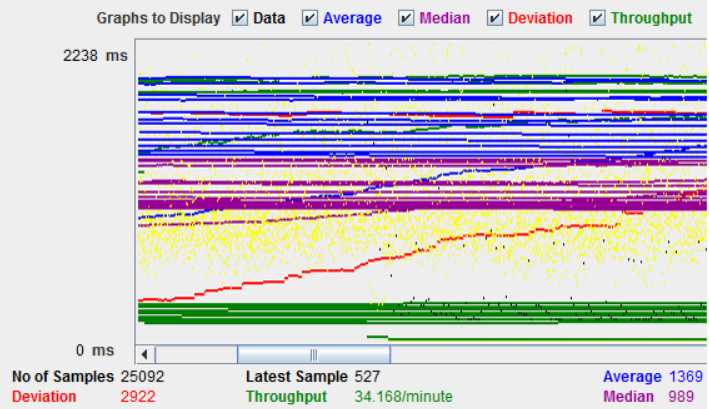Viewport: 709px width, 409px height.
Task: Click the average value 1369
Action: point(686,376)
